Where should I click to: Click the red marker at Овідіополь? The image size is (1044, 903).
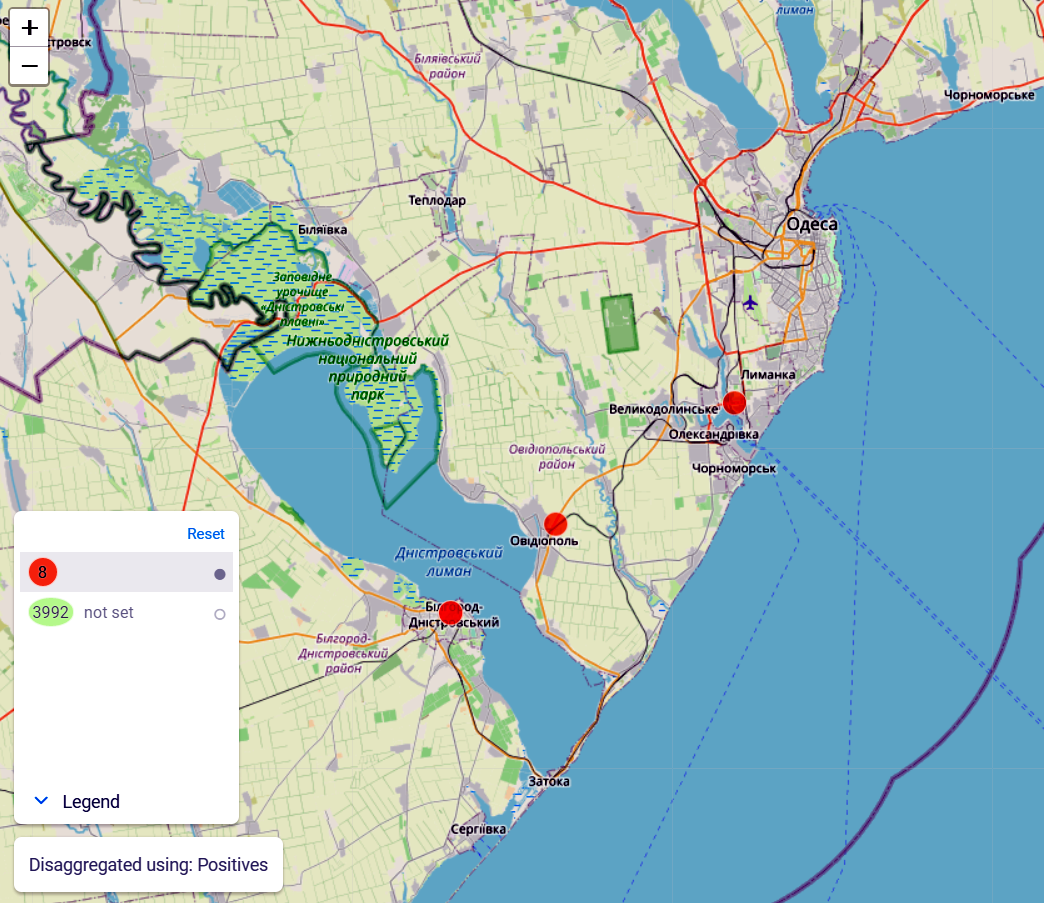click(555, 524)
